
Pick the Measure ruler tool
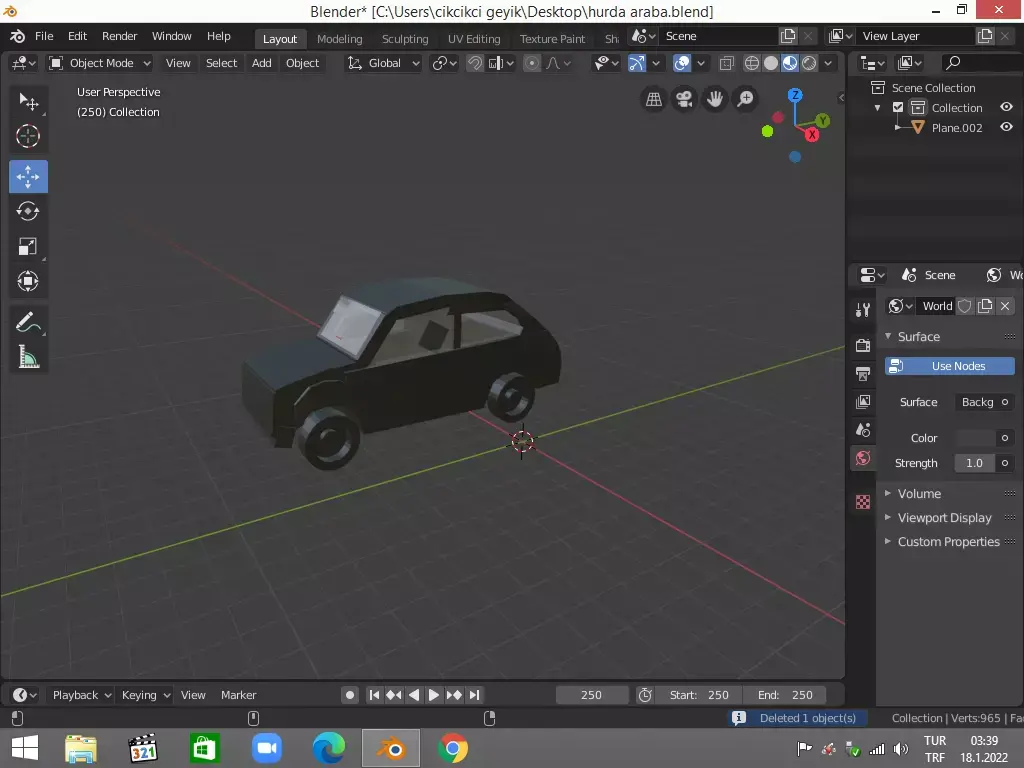point(28,357)
